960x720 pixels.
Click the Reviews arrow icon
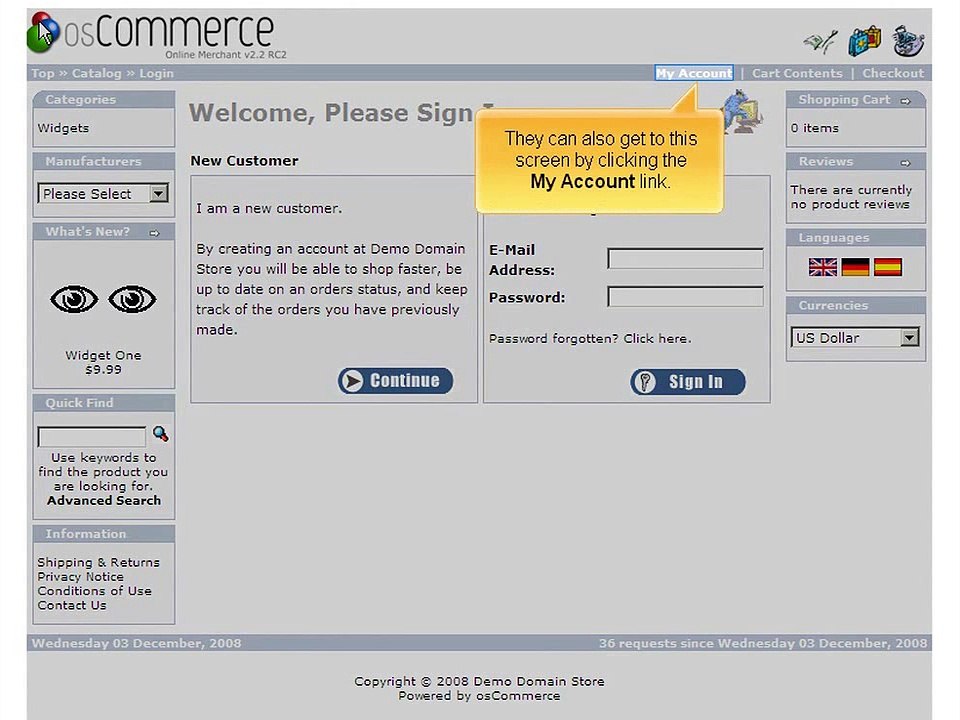pyautogui.click(x=905, y=163)
